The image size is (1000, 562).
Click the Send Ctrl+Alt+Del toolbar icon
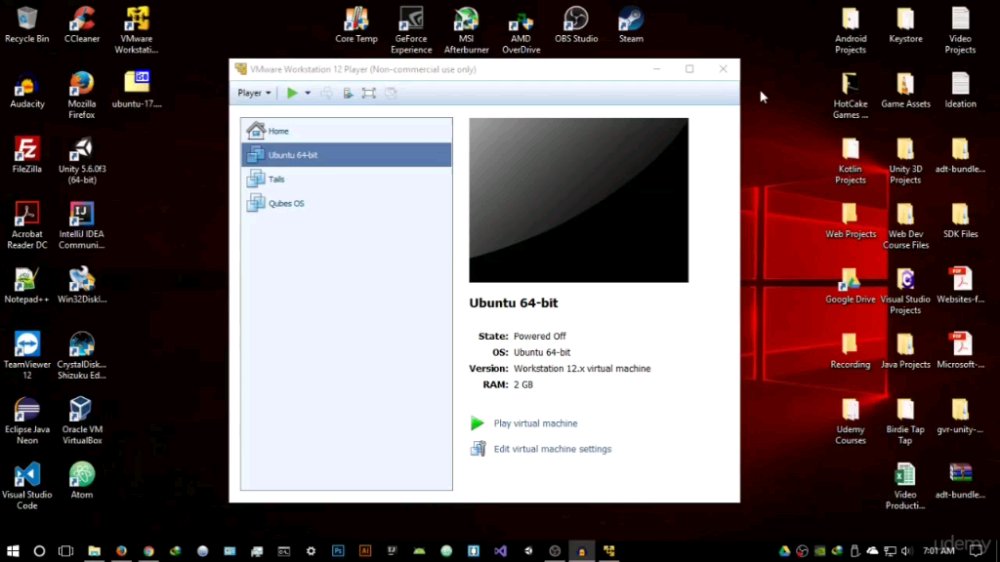click(327, 93)
